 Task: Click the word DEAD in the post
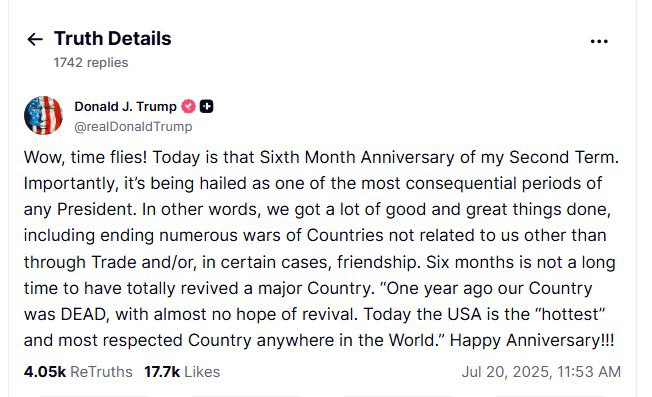[x=83, y=314]
